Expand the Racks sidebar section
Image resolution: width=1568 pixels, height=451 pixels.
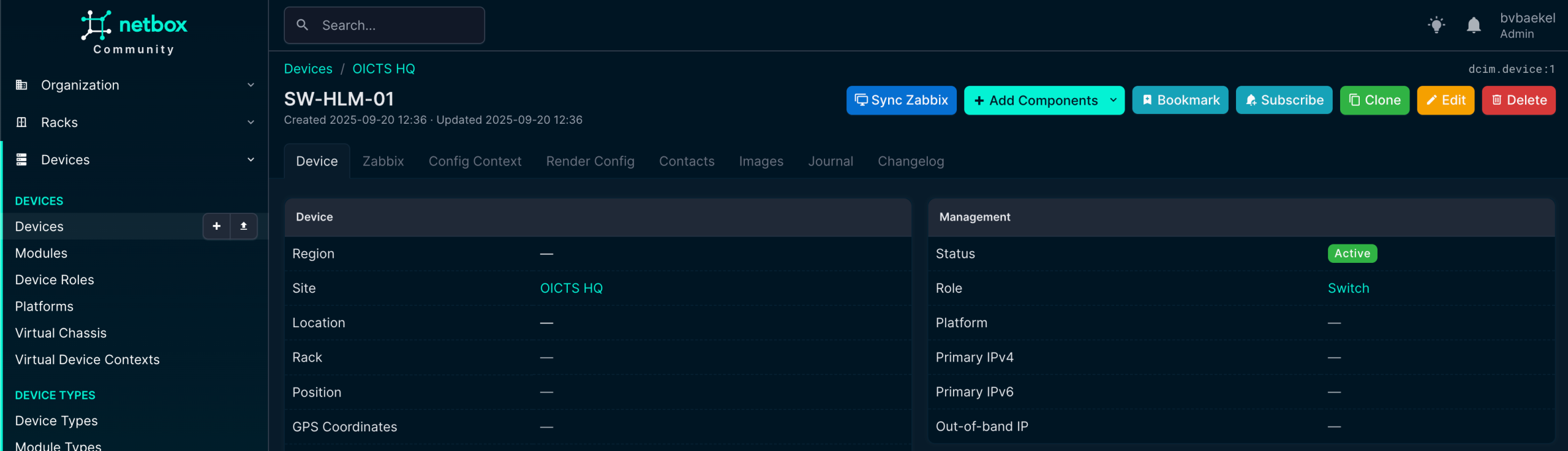(135, 123)
